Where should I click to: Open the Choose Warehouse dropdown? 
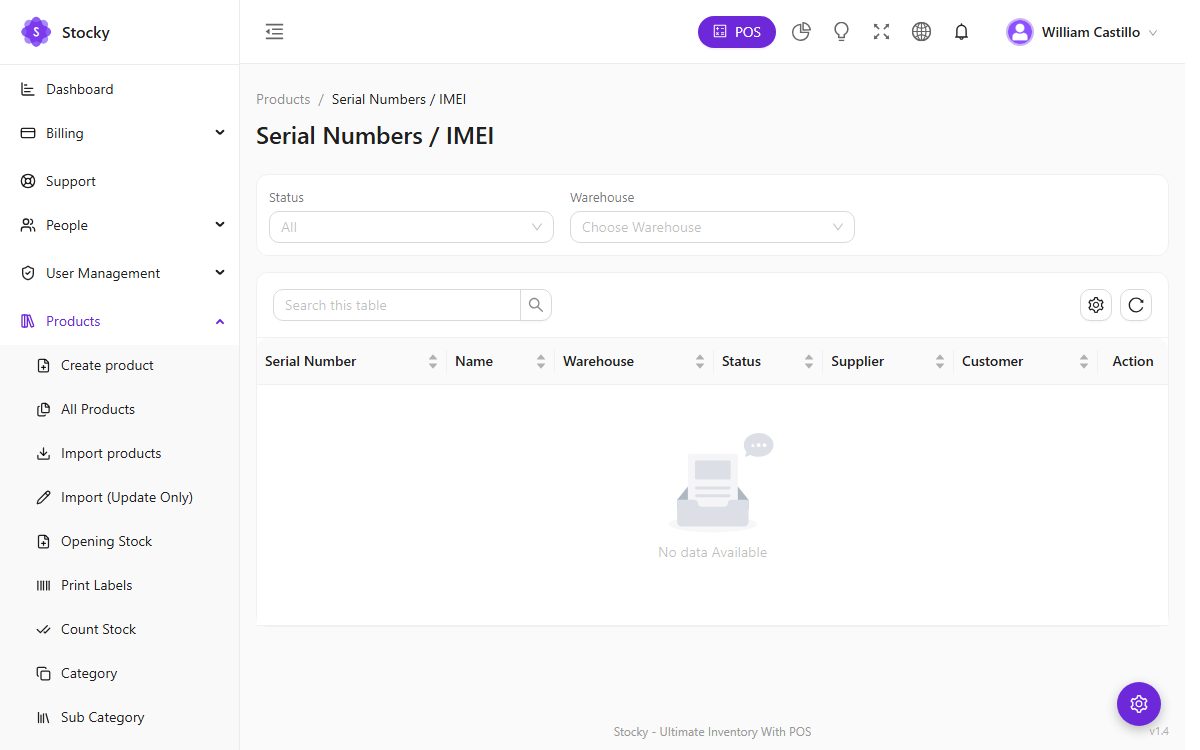tap(712, 227)
